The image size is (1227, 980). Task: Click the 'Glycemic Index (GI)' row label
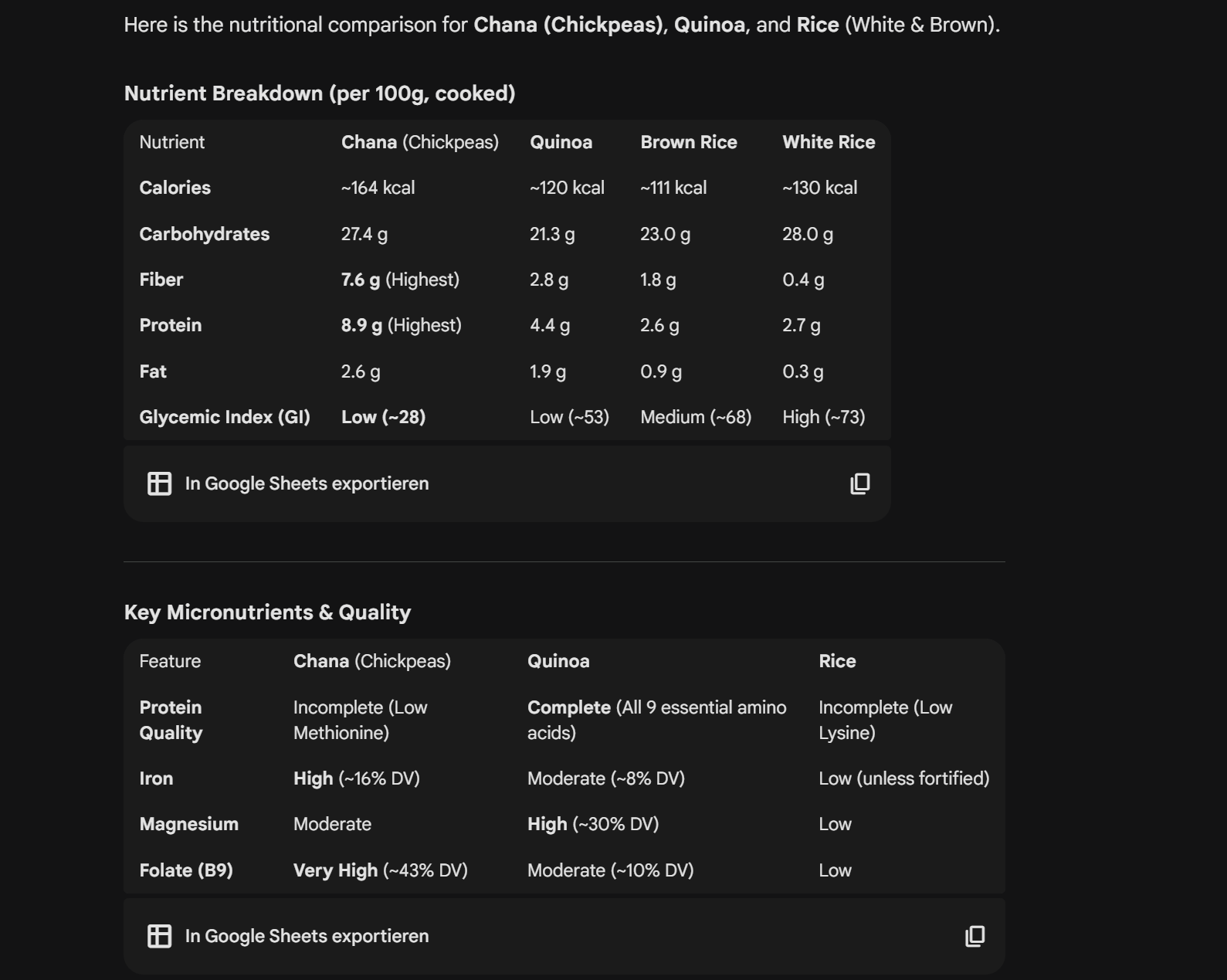click(x=224, y=417)
